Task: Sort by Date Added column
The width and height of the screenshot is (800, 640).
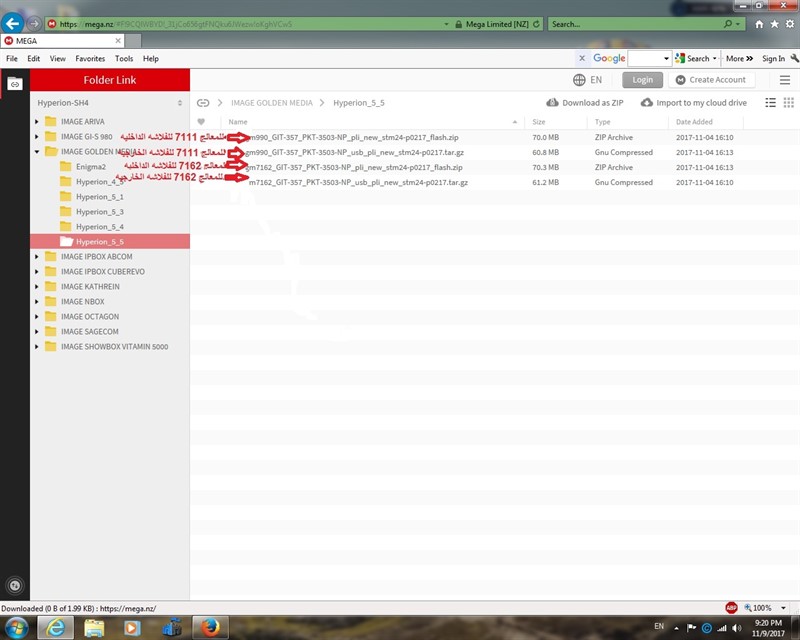Action: tap(694, 122)
